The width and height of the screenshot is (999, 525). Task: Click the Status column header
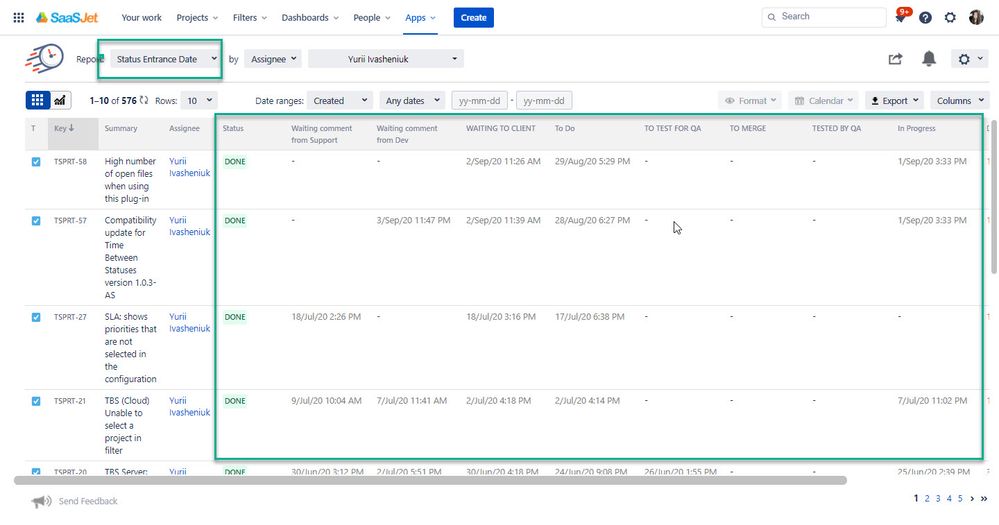[233, 128]
